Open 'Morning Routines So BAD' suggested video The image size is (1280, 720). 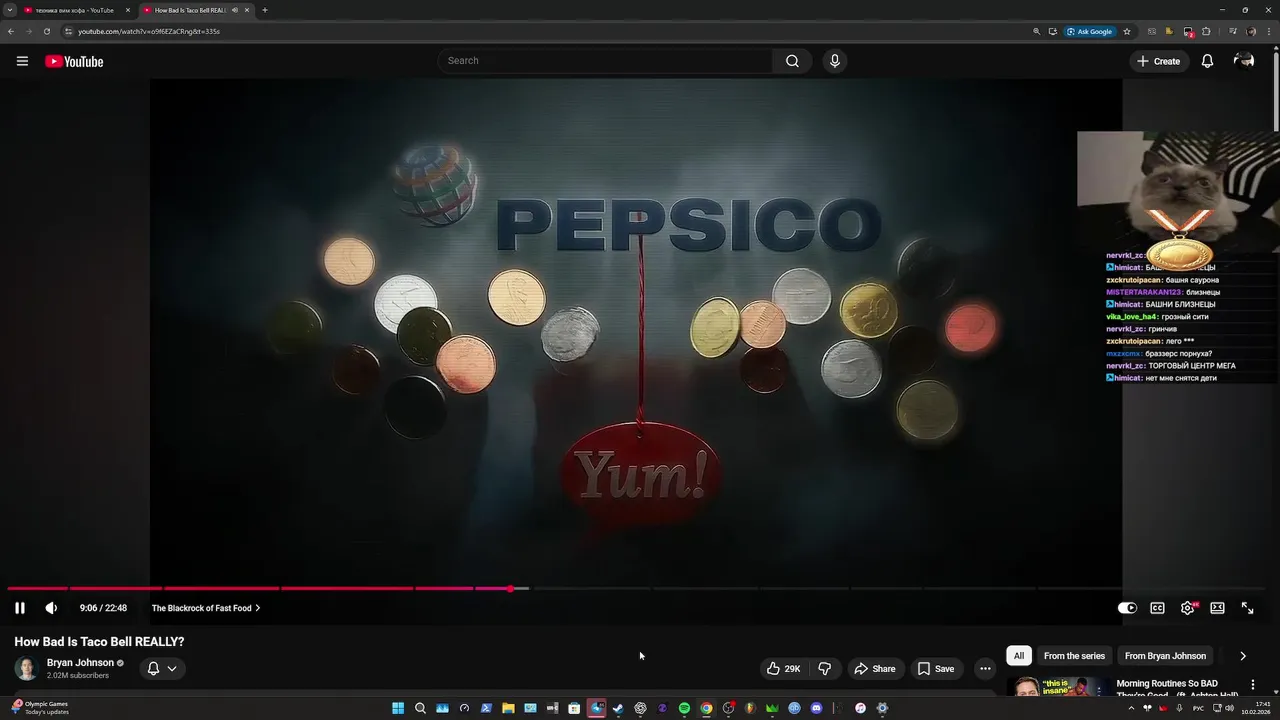pos(1177,688)
